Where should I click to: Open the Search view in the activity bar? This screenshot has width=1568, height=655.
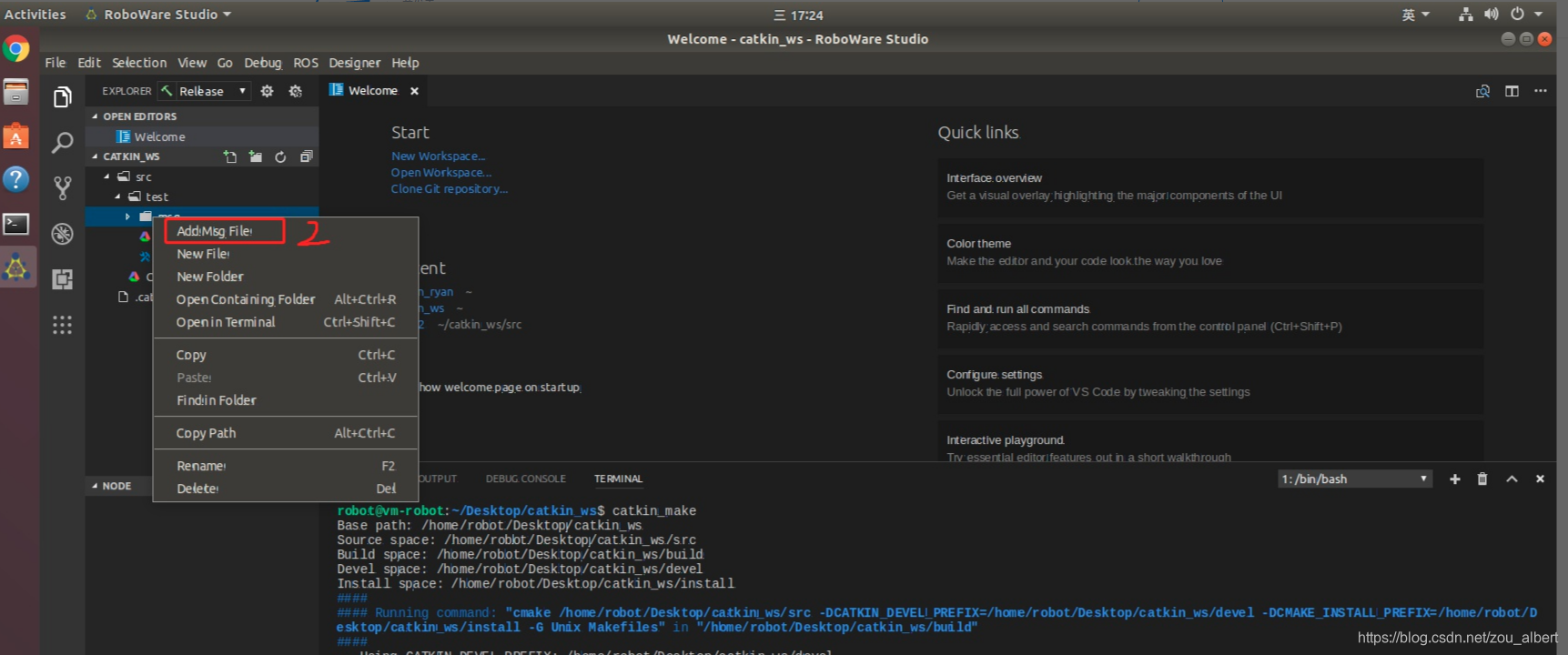coord(62,142)
